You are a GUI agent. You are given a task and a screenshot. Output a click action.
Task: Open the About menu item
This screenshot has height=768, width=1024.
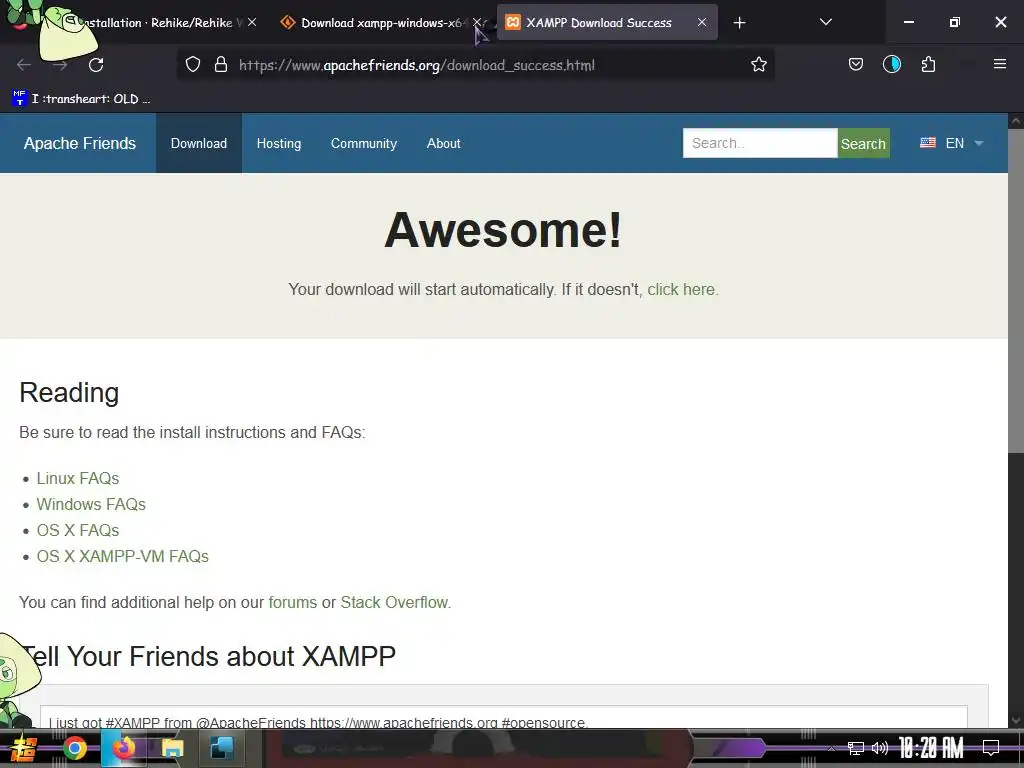click(443, 143)
